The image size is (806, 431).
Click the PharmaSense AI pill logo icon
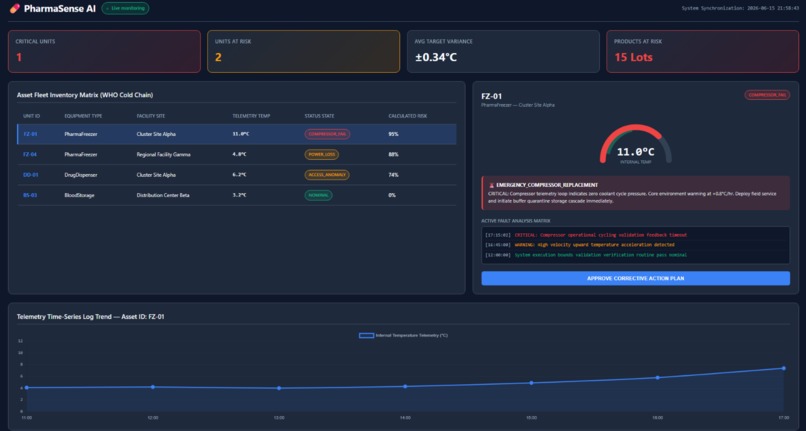tap(15, 8)
